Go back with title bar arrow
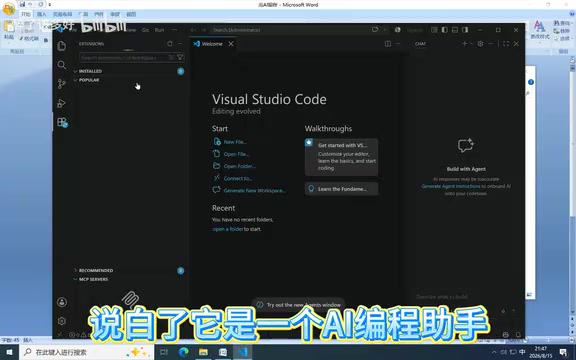576x360 pixels. (193, 30)
